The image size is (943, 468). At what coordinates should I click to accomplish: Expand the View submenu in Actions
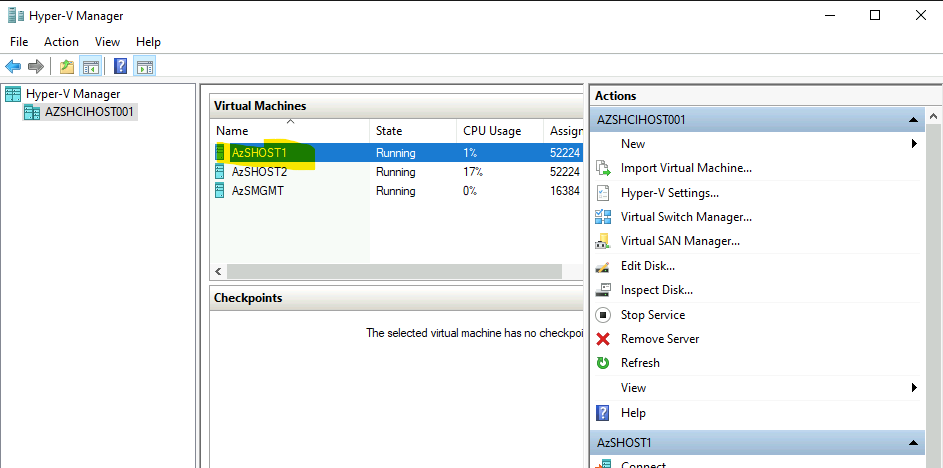click(x=914, y=388)
